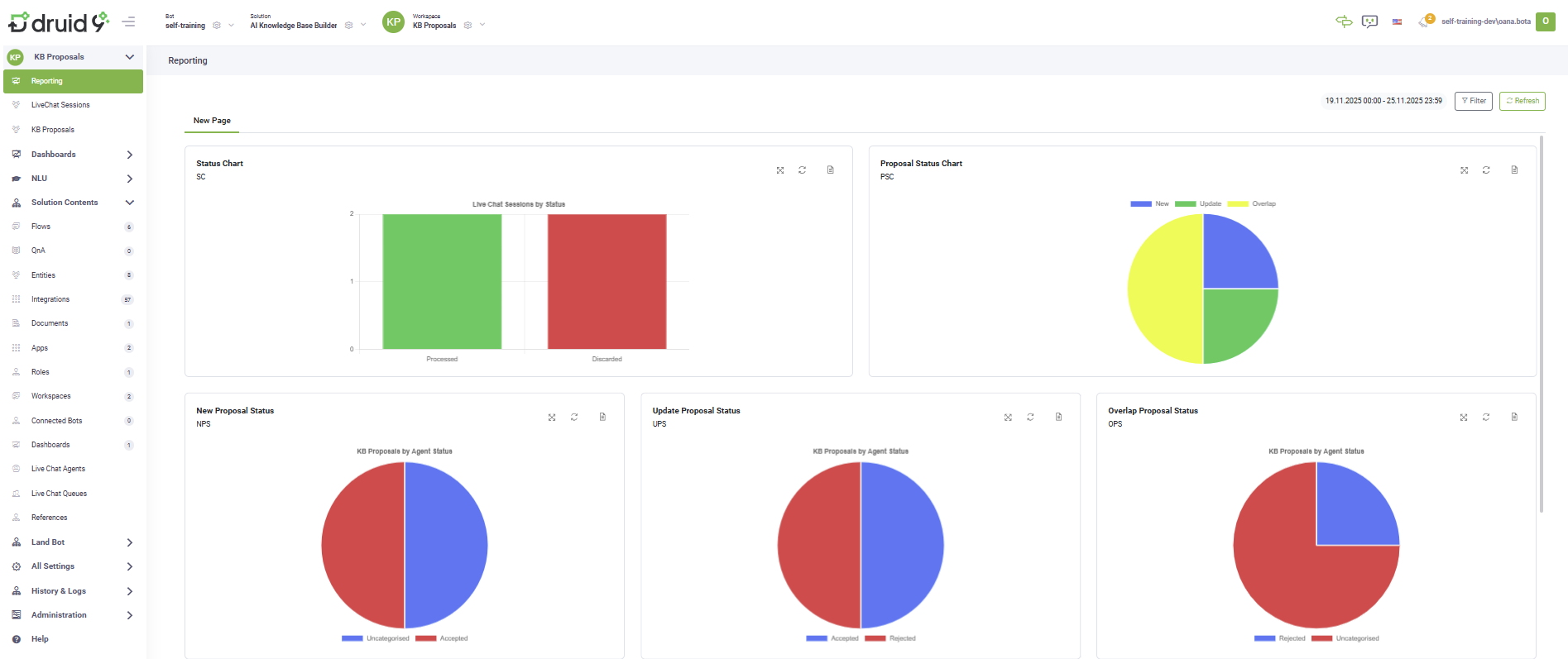Open self-training bot settings gear
The image size is (1568, 659).
click(217, 26)
